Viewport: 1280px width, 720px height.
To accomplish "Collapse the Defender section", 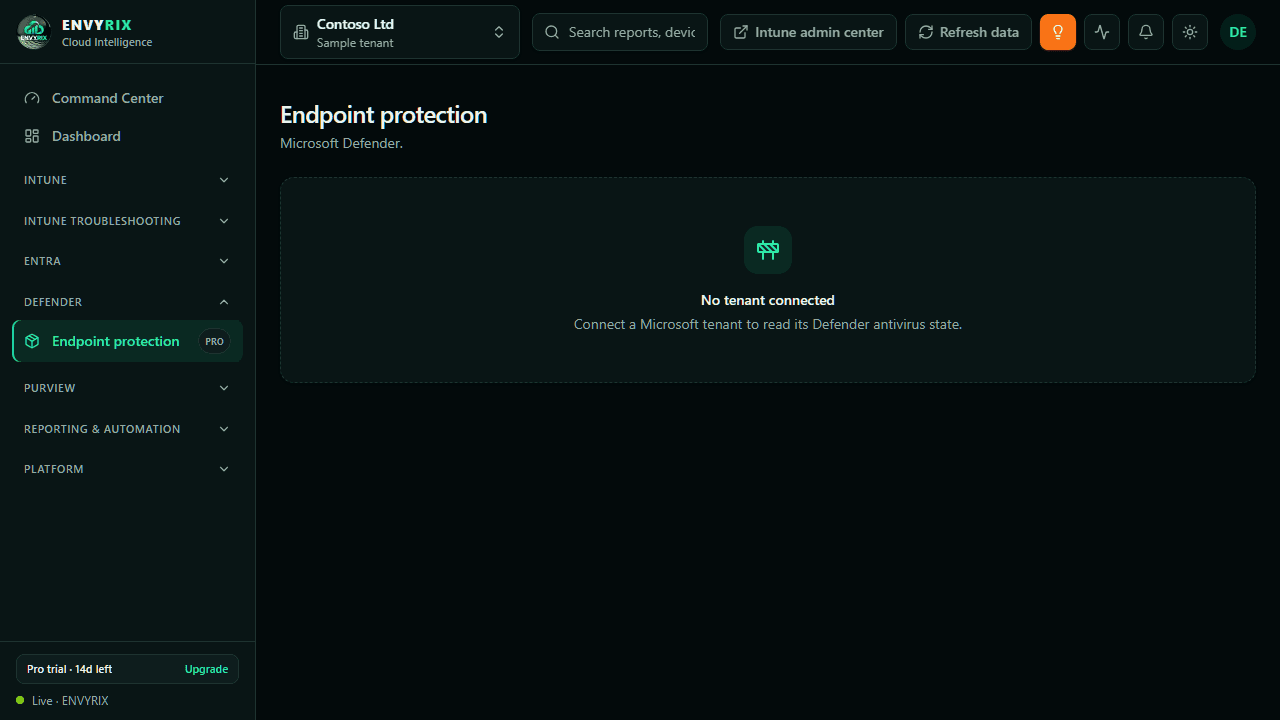I will pyautogui.click(x=128, y=302).
